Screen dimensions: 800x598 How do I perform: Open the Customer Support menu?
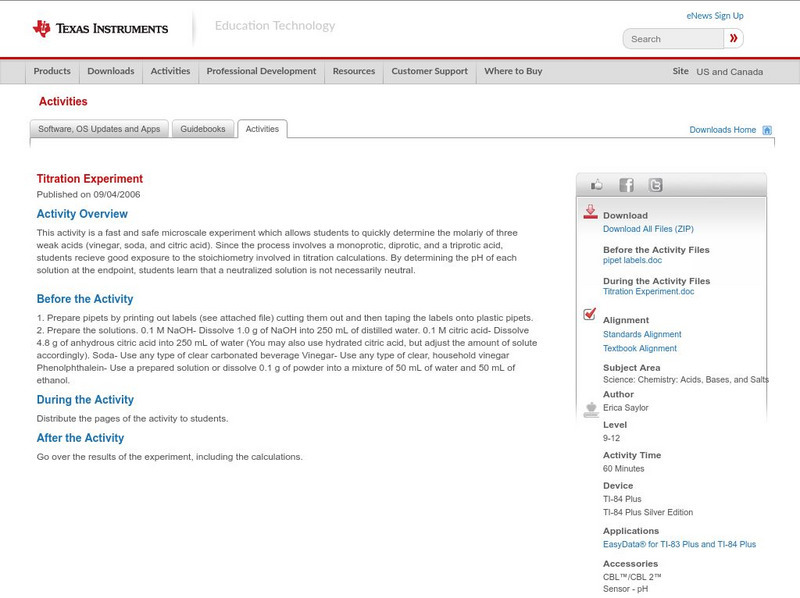click(430, 71)
